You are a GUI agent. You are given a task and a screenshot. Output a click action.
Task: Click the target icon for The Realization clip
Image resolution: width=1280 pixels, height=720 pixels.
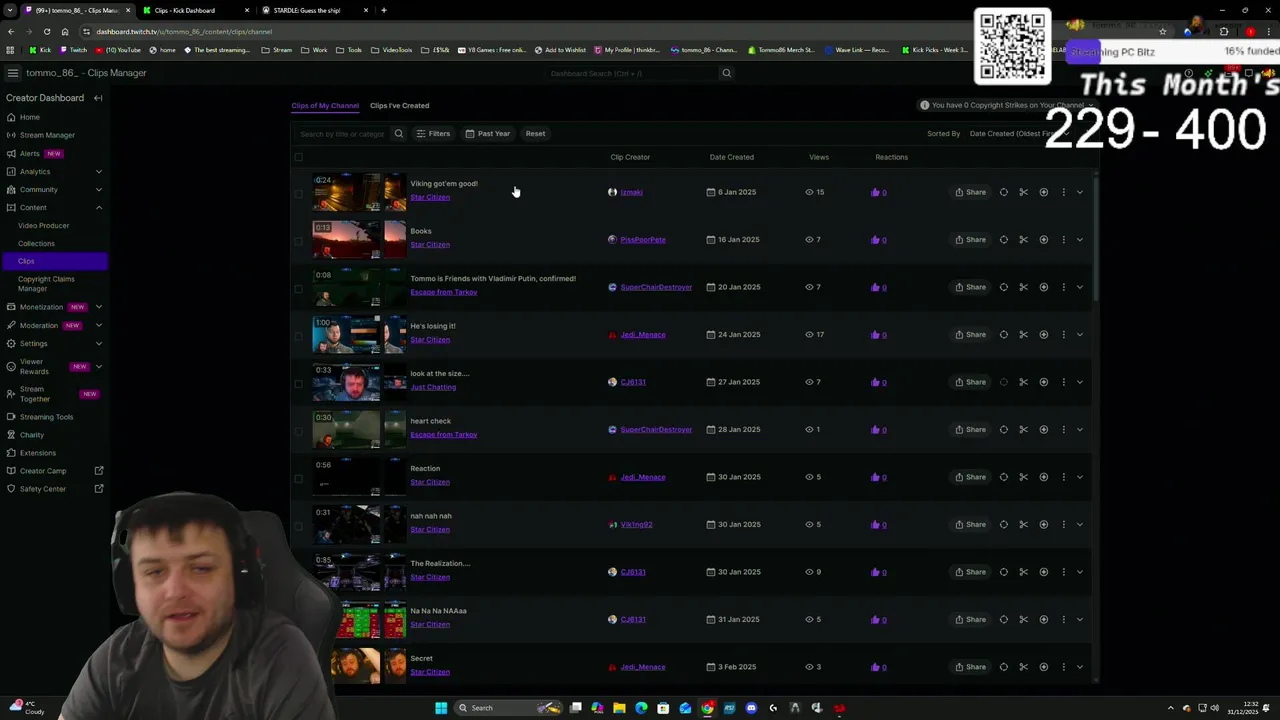click(x=1003, y=572)
